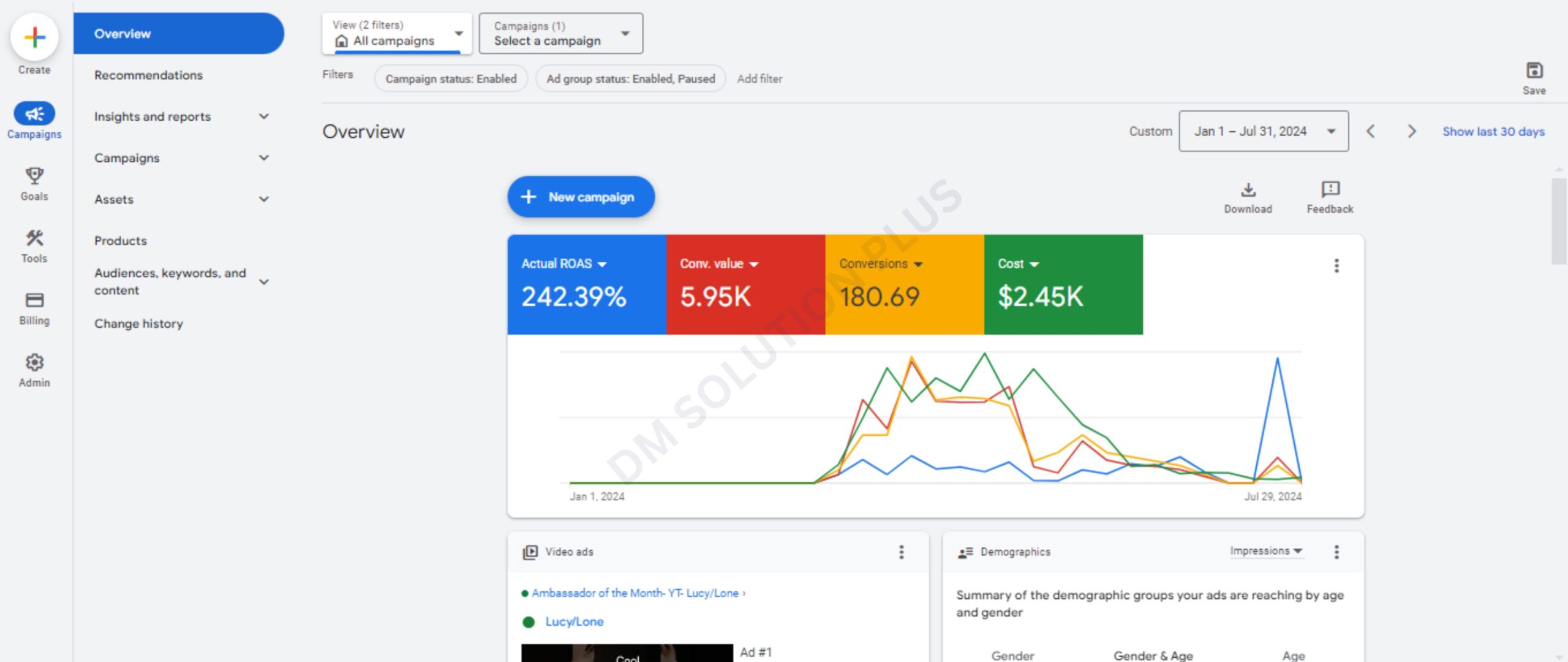Open the Video ads card options menu
This screenshot has height=662, width=1568.
[901, 552]
